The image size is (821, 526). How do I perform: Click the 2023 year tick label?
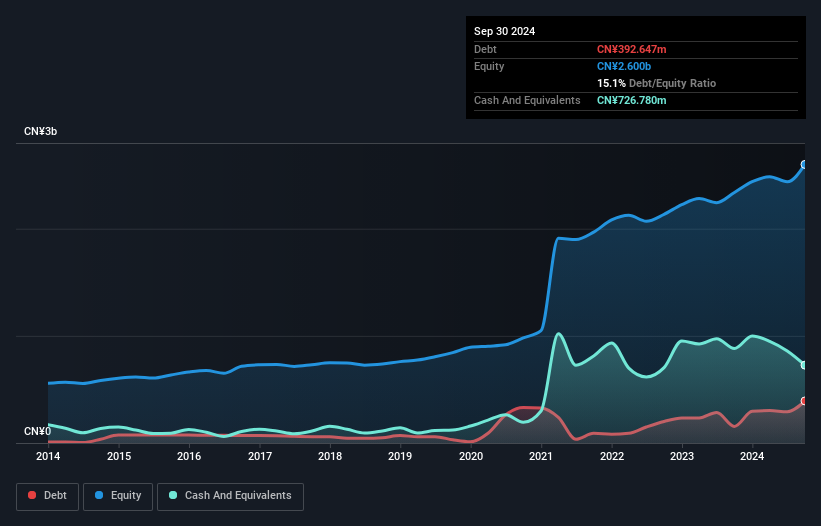tap(682, 457)
